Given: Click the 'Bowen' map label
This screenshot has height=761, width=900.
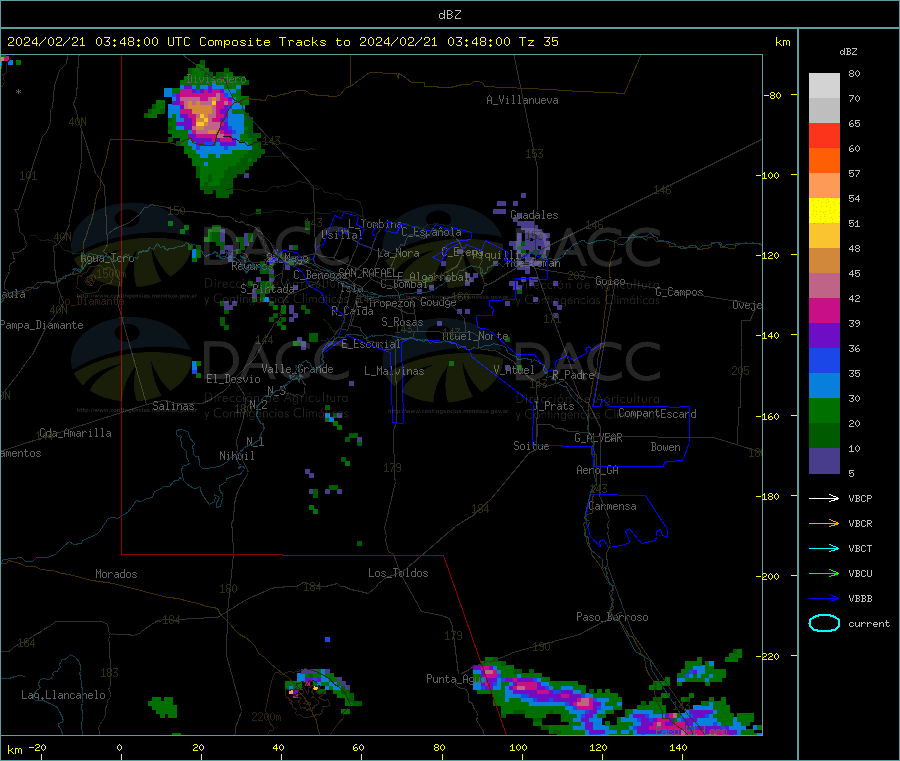Looking at the screenshot, I should [x=665, y=447].
